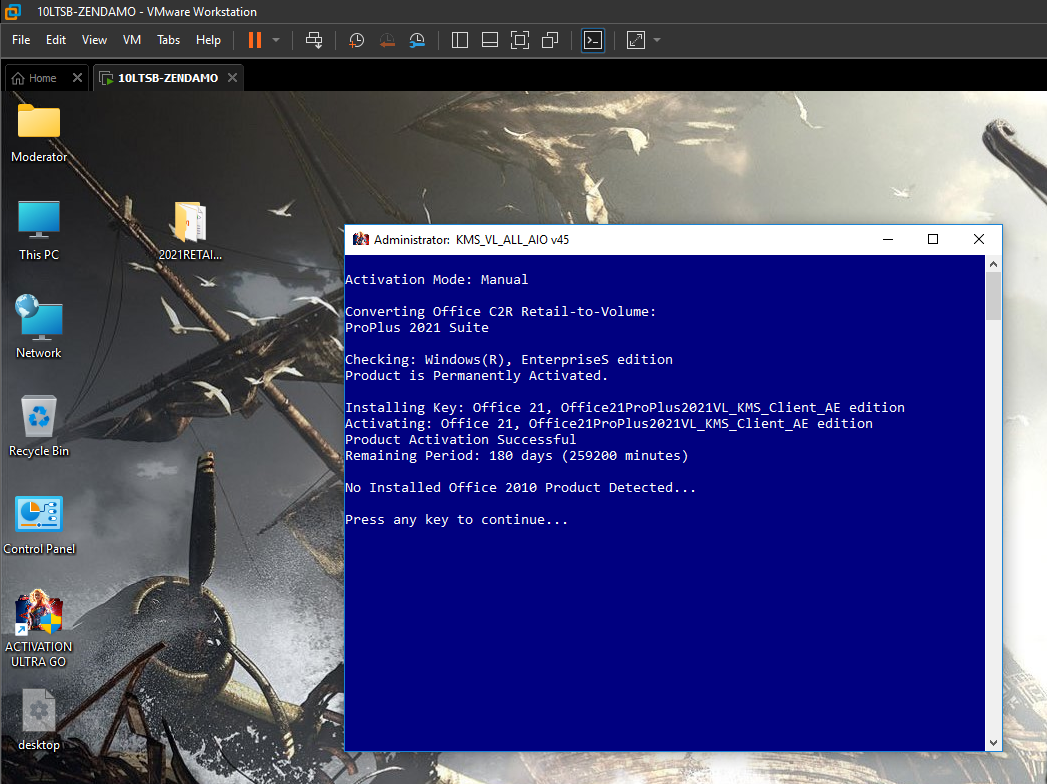
Task: Open the Tabs menu
Action: pos(168,40)
